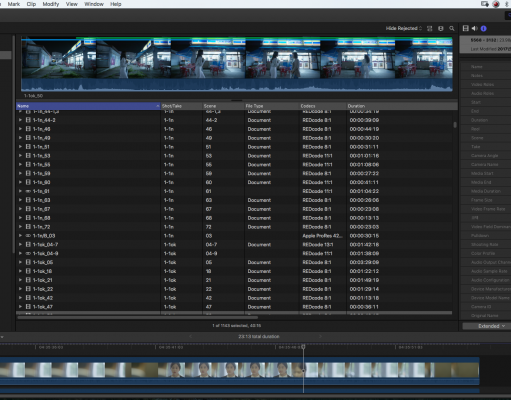This screenshot has width=511, height=400.
Task: Click the REDcode 13:1 codec cell
Action: tap(317, 245)
